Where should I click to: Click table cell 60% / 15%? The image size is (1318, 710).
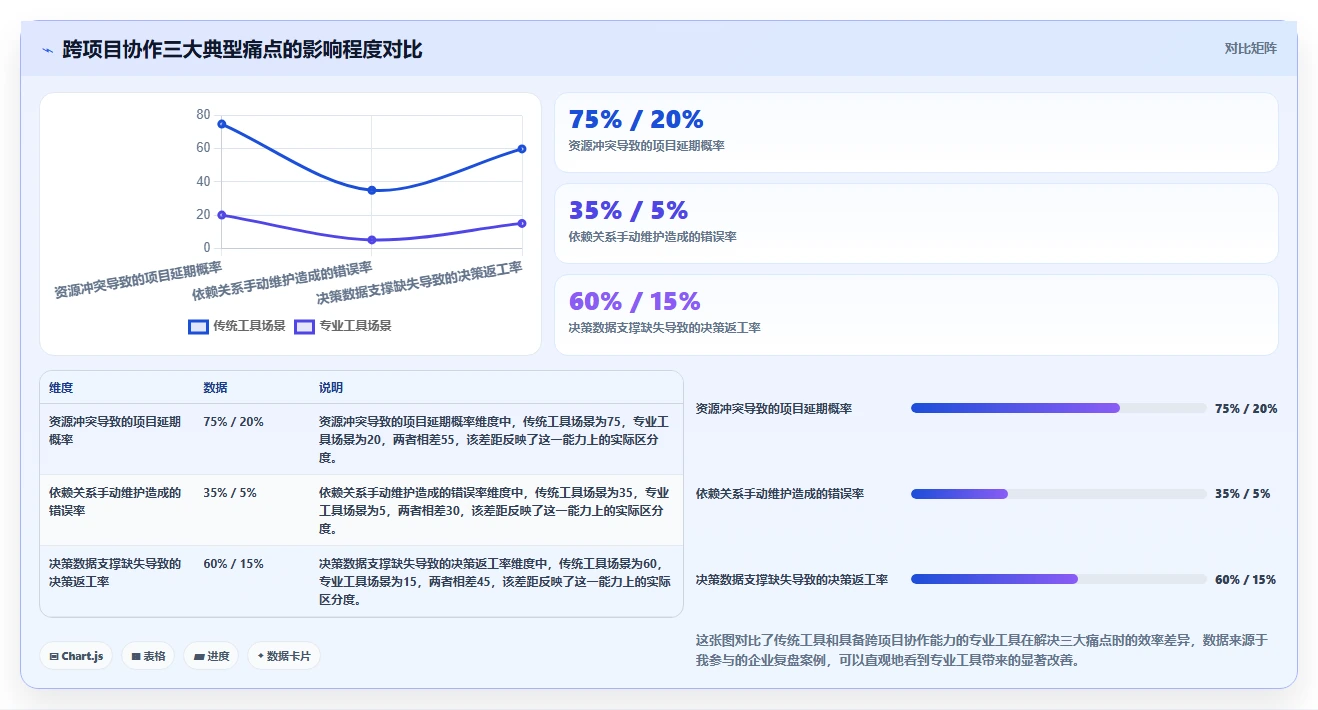[233, 564]
